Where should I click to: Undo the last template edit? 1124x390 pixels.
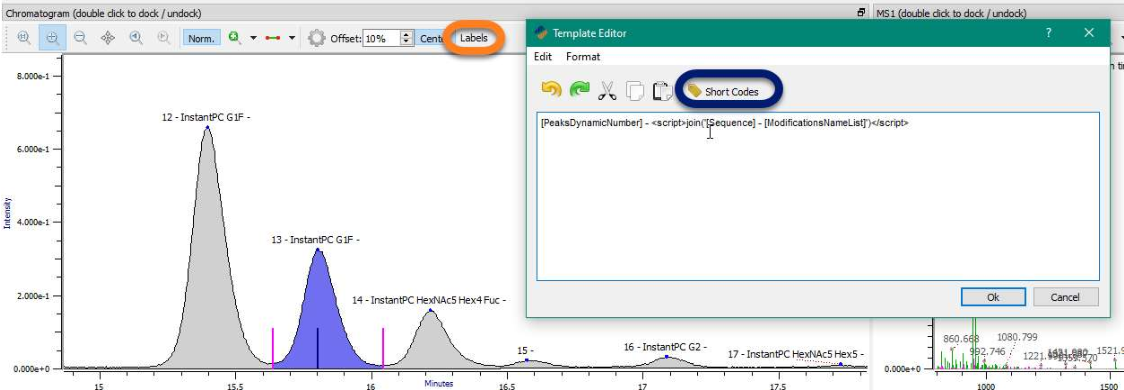click(551, 90)
